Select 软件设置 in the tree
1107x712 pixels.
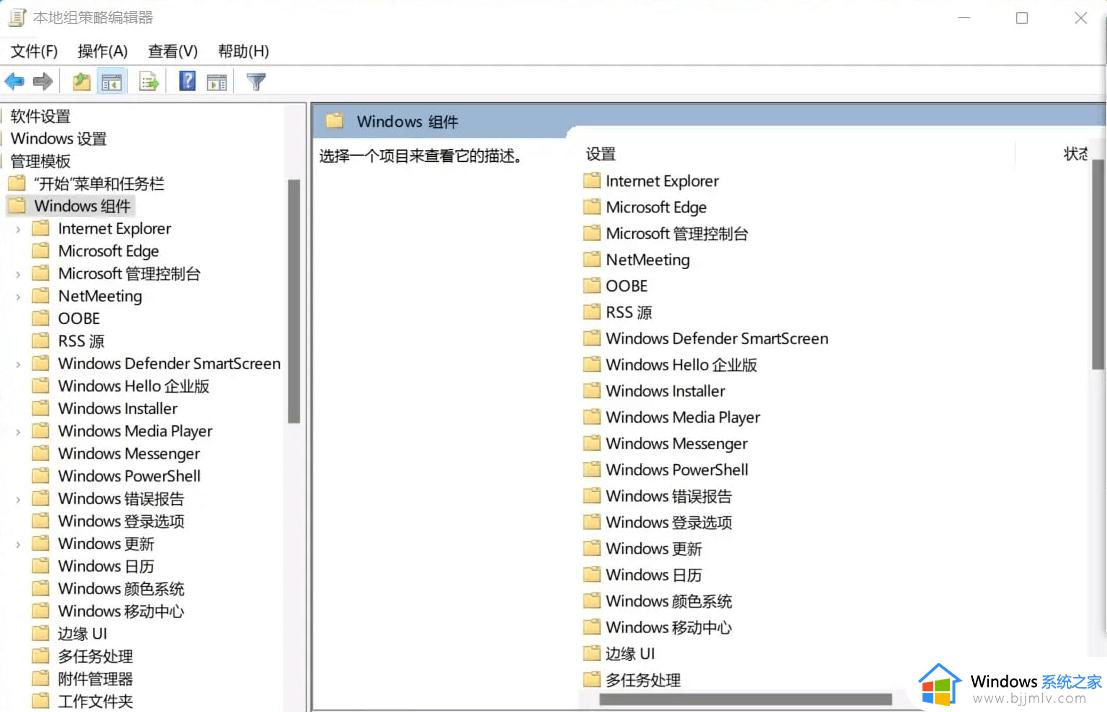(x=40, y=116)
